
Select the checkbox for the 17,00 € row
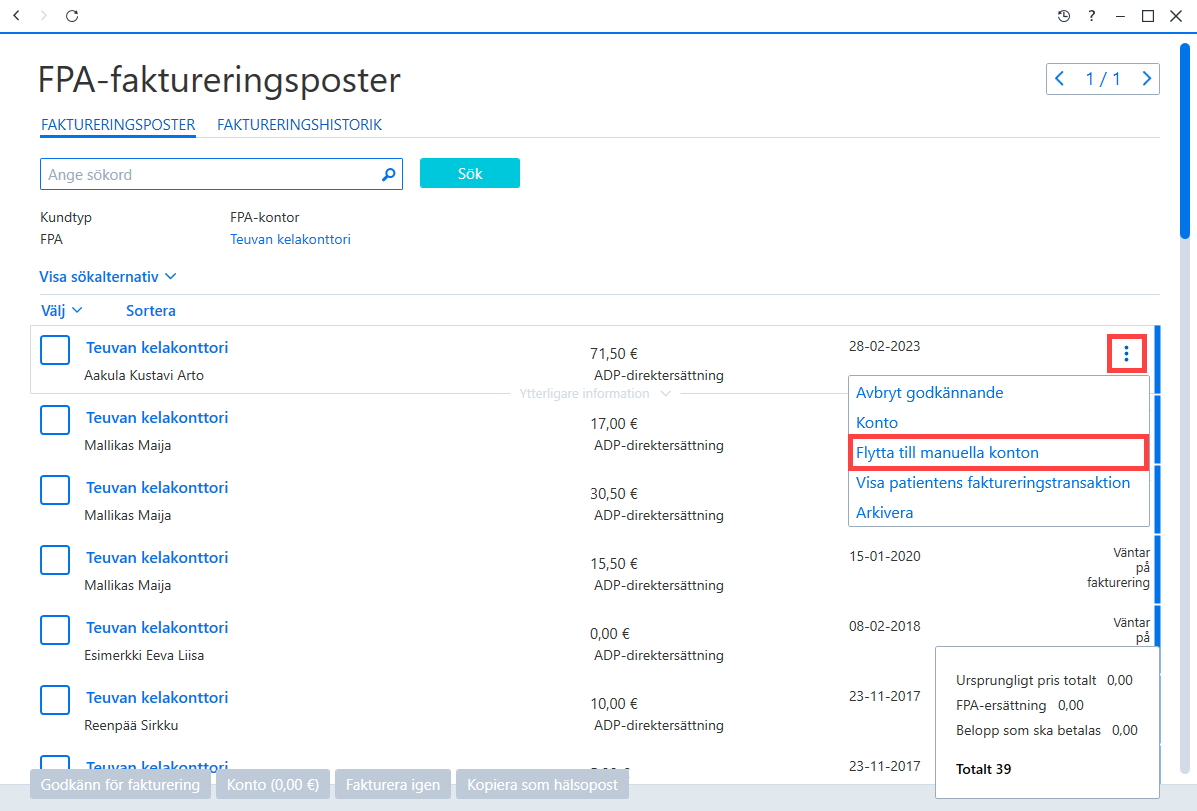(55, 420)
